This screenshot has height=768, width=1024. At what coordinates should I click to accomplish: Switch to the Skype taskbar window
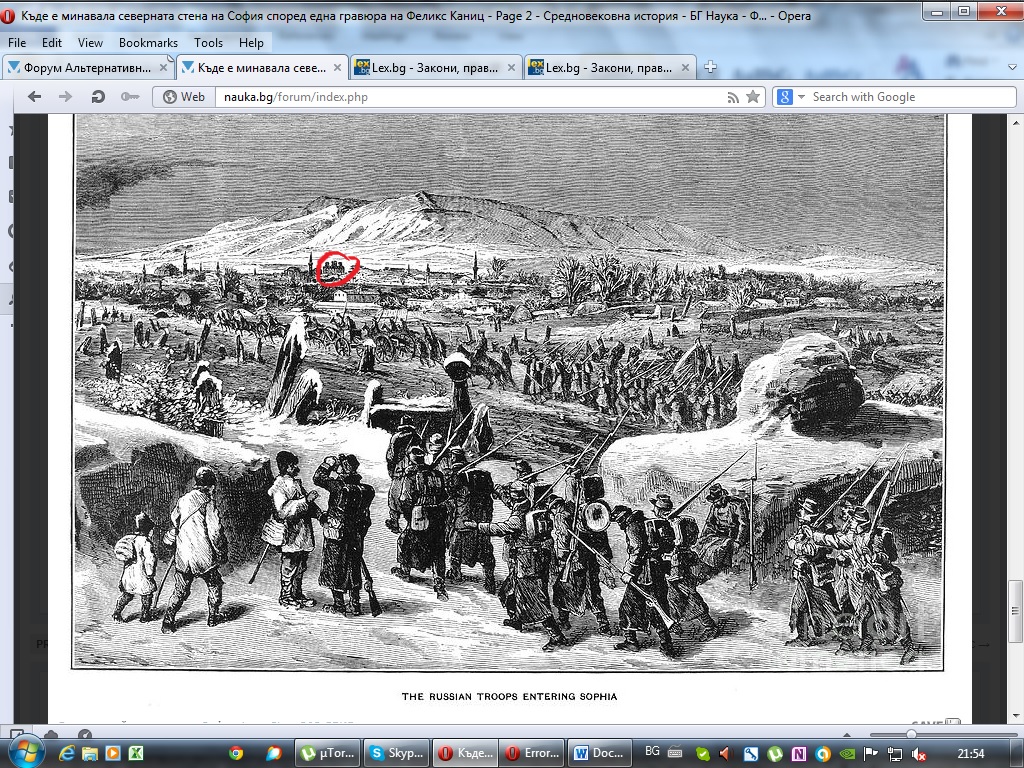tap(396, 753)
